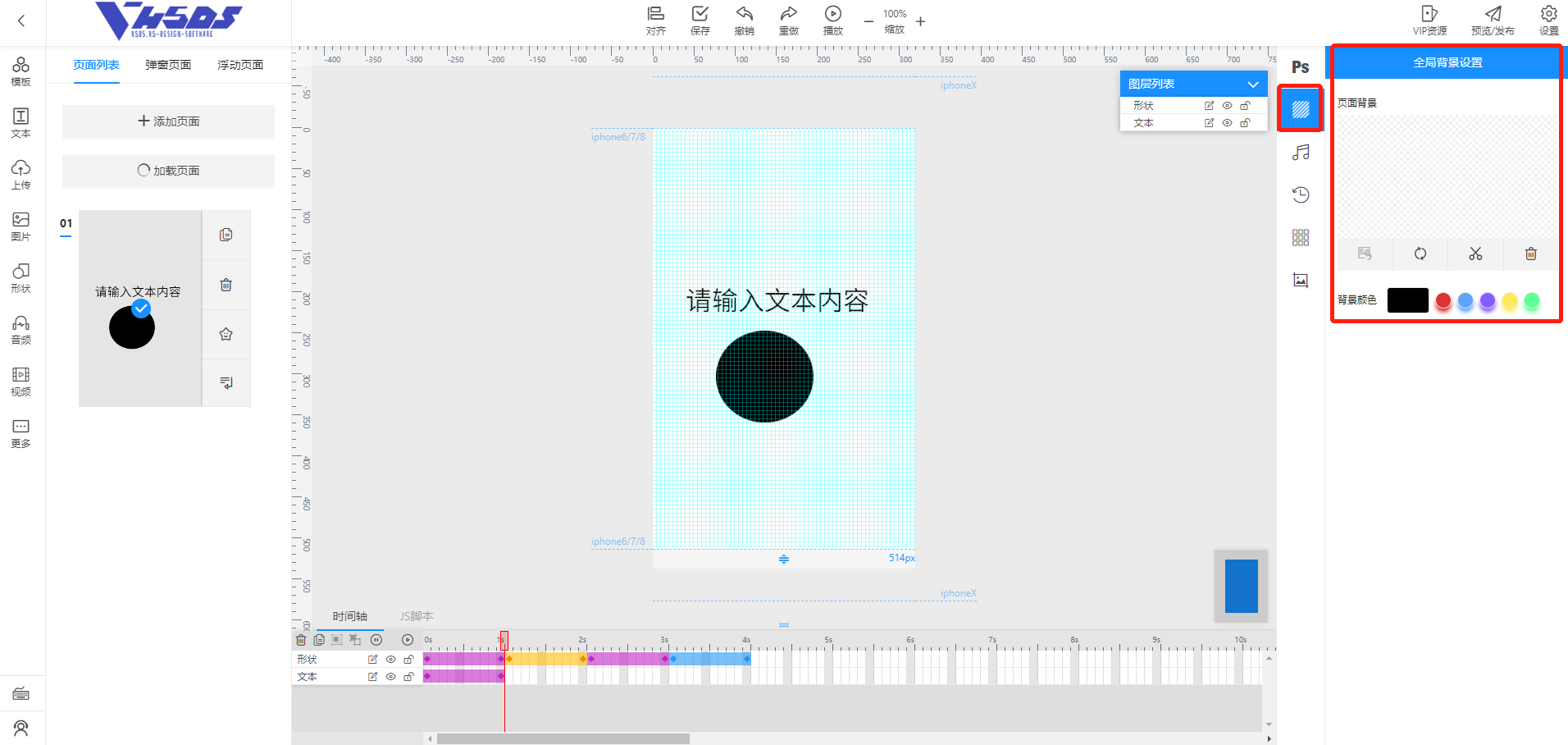Click 播放 play in top toolbar

coord(833,21)
